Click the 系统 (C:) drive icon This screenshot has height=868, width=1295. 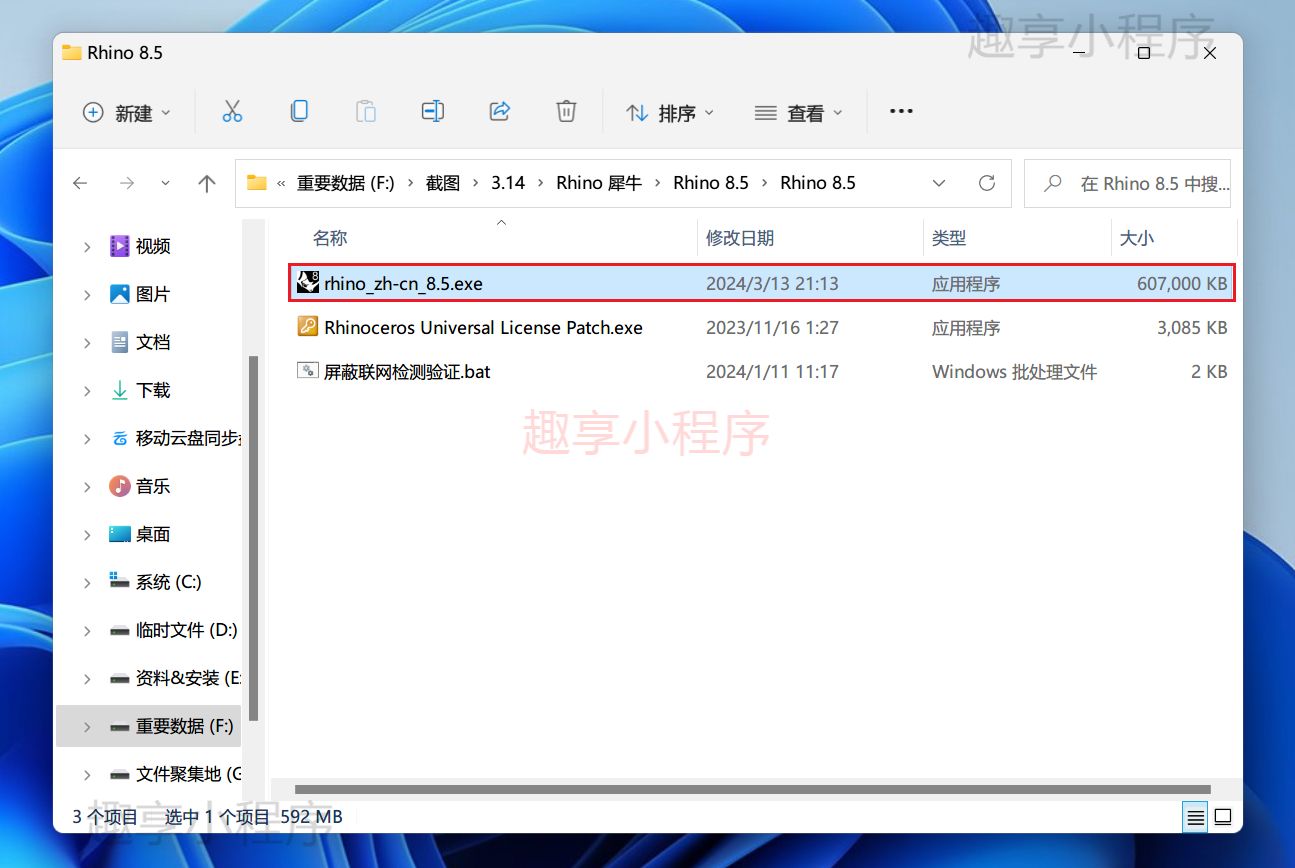[120, 582]
